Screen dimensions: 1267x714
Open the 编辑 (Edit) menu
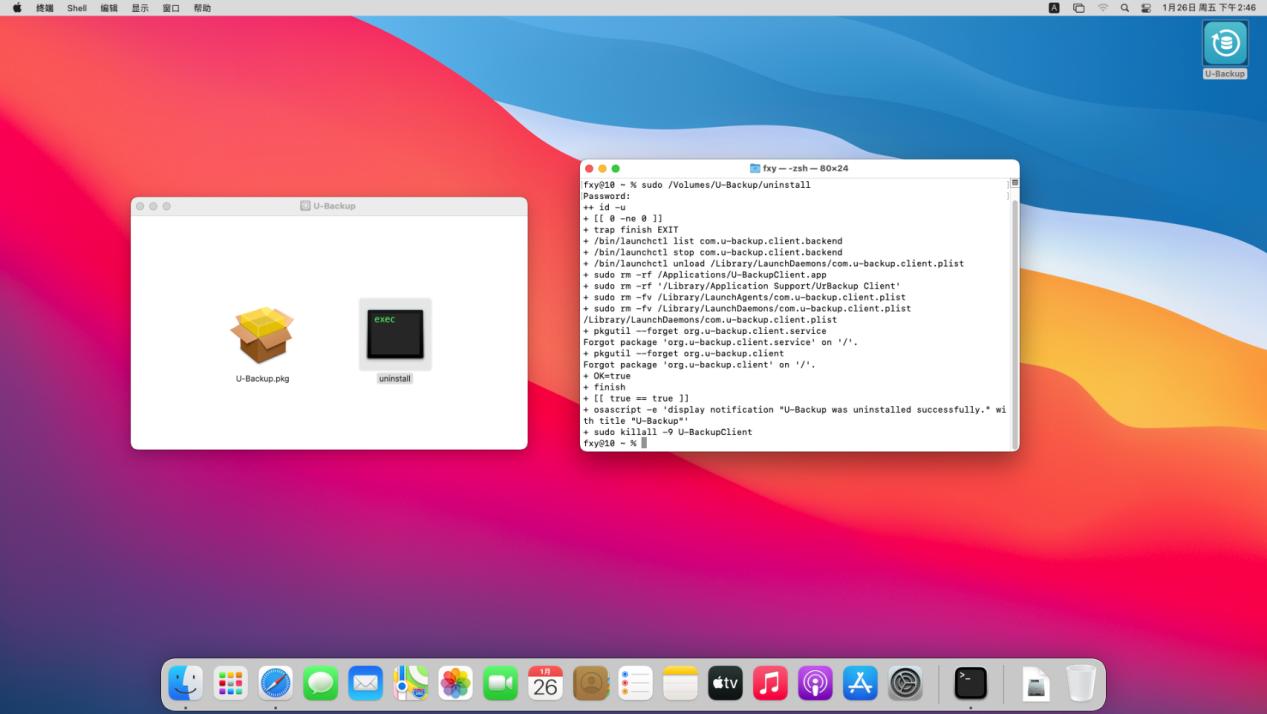point(109,8)
